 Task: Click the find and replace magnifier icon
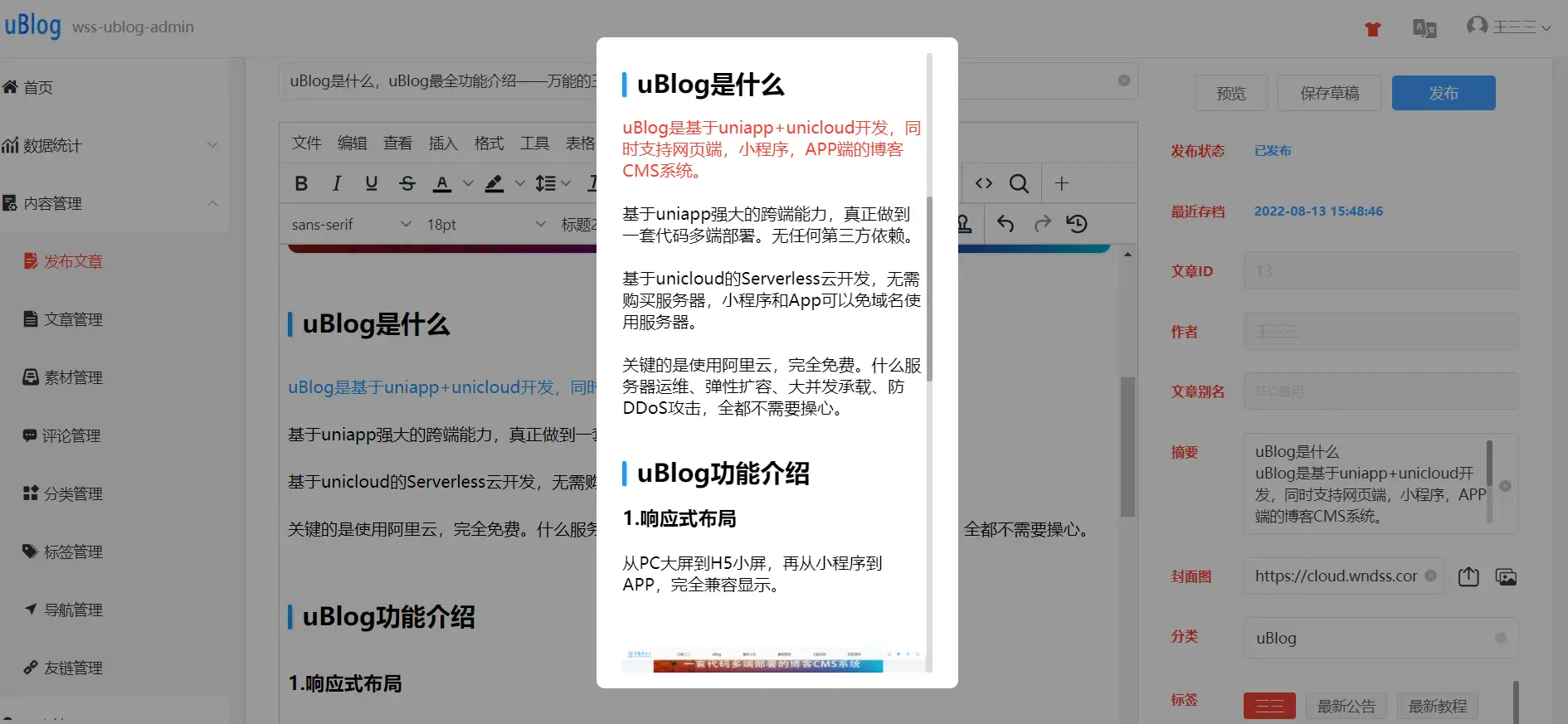1019,183
